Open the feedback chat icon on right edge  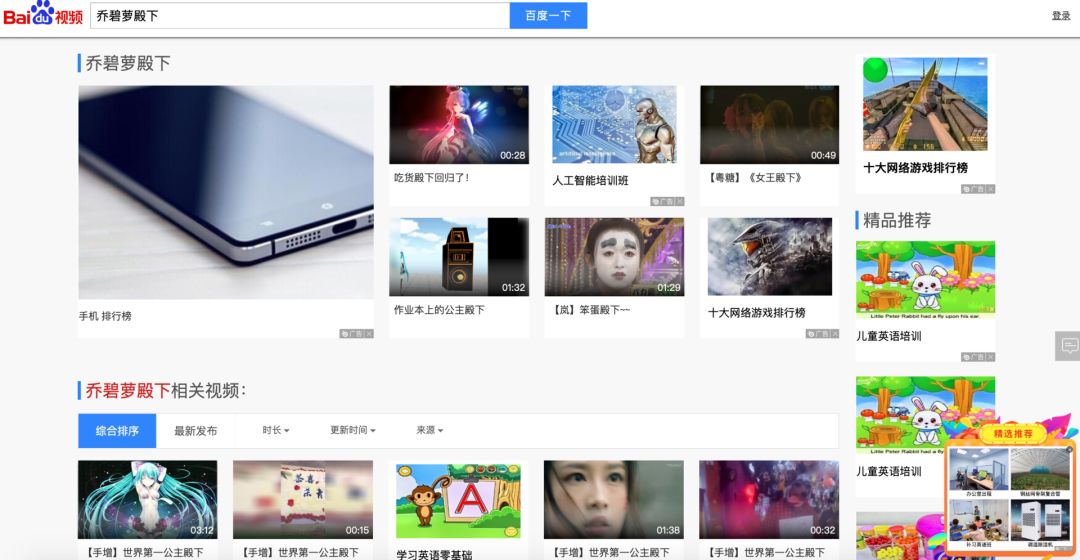[x=1068, y=346]
